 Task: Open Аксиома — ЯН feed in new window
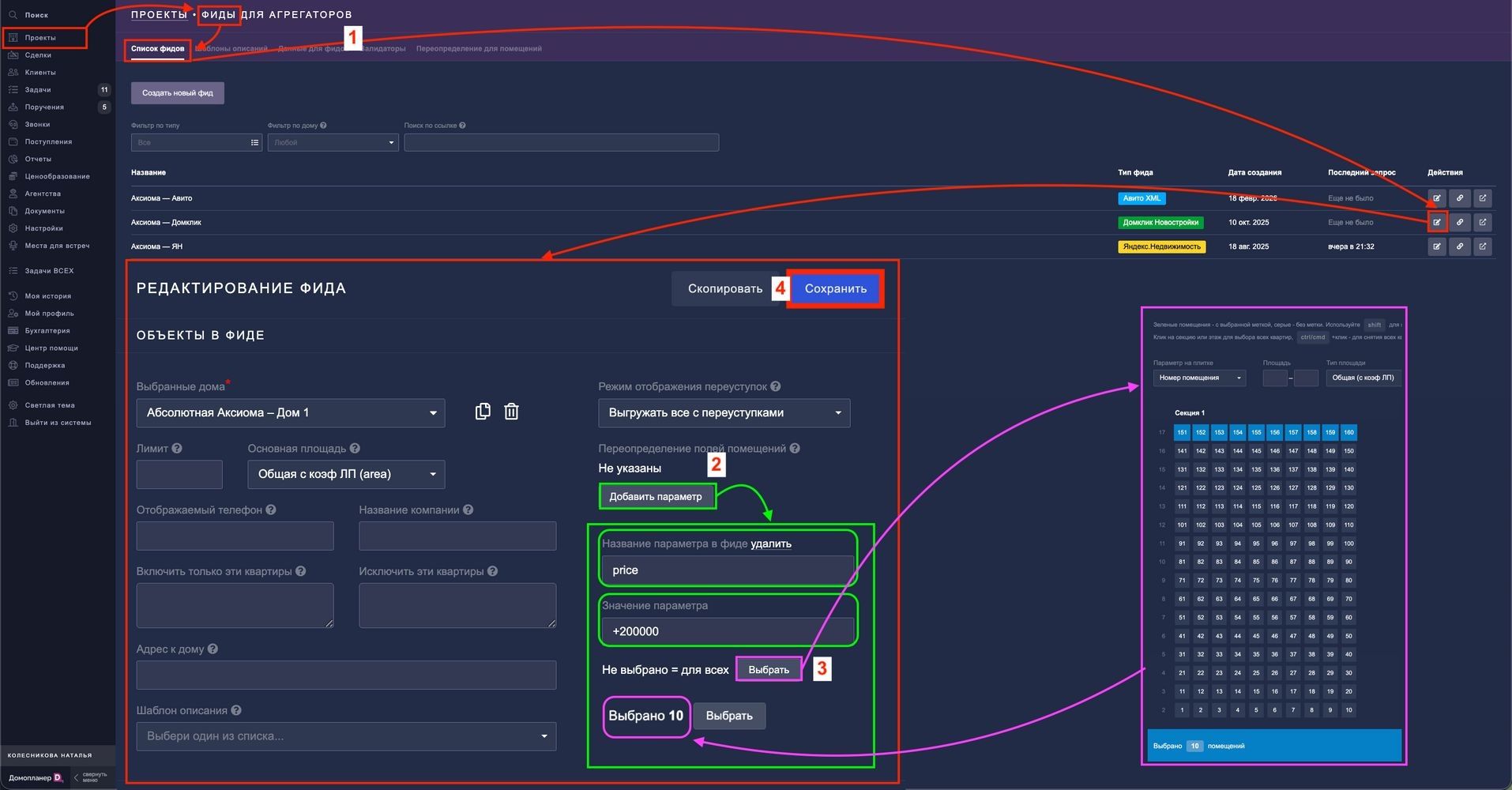tap(1482, 246)
